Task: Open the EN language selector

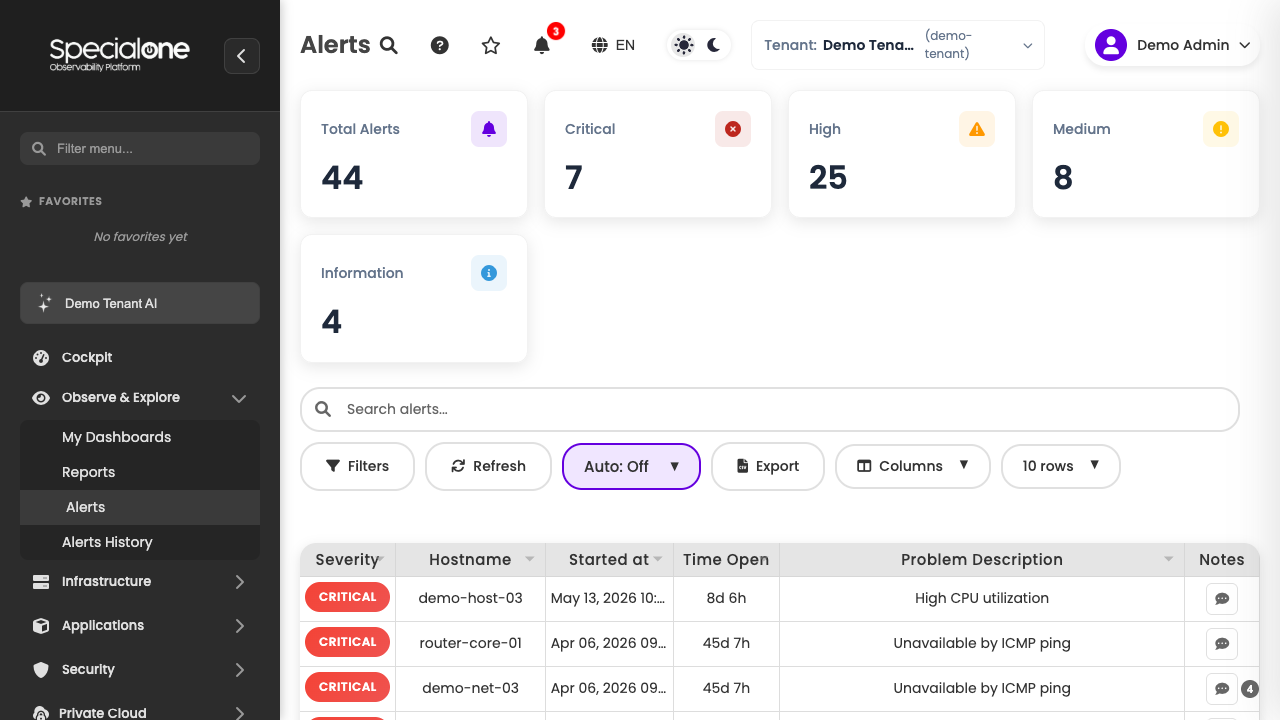Action: coord(613,45)
